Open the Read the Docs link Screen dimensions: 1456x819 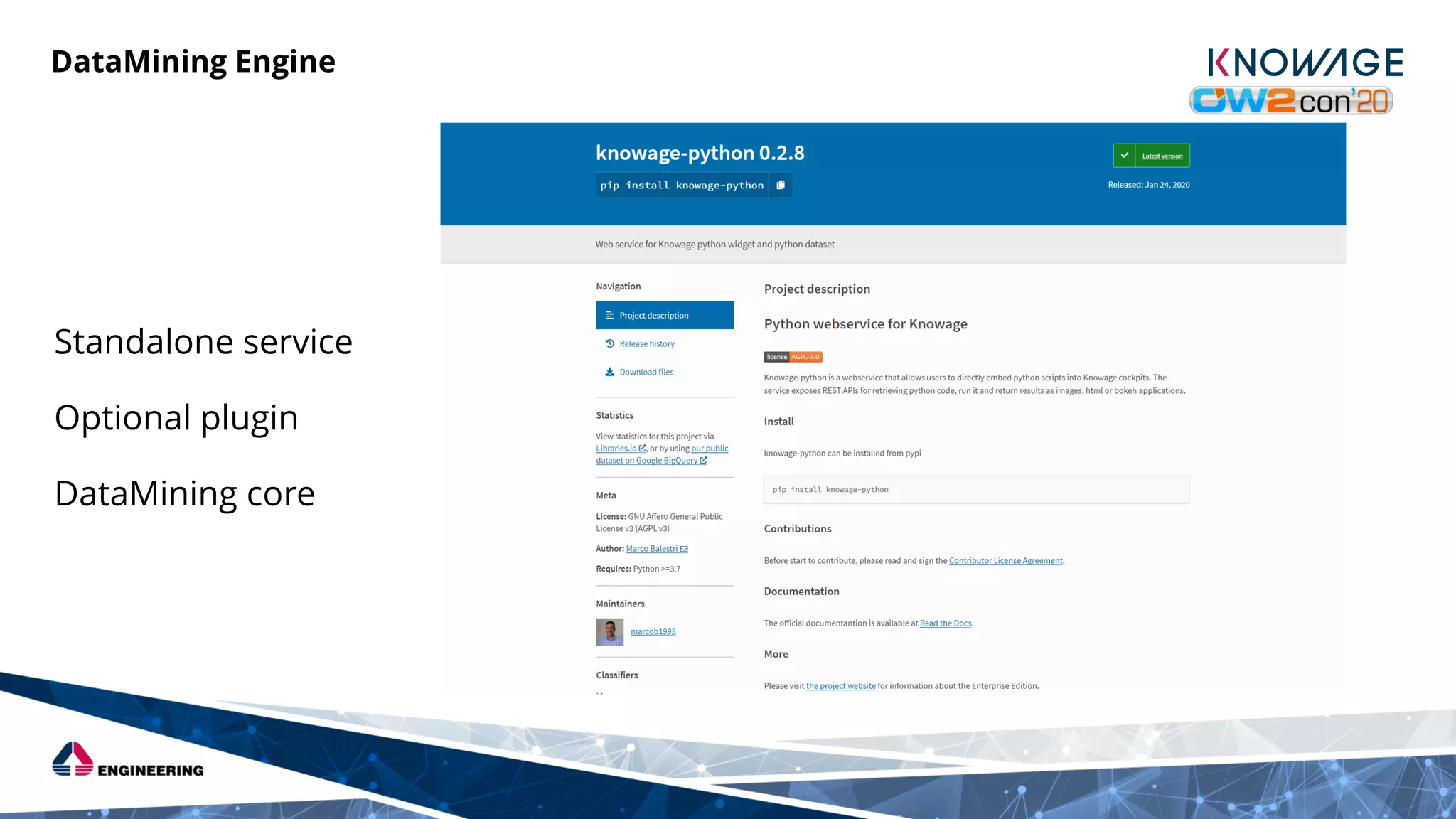tap(946, 623)
